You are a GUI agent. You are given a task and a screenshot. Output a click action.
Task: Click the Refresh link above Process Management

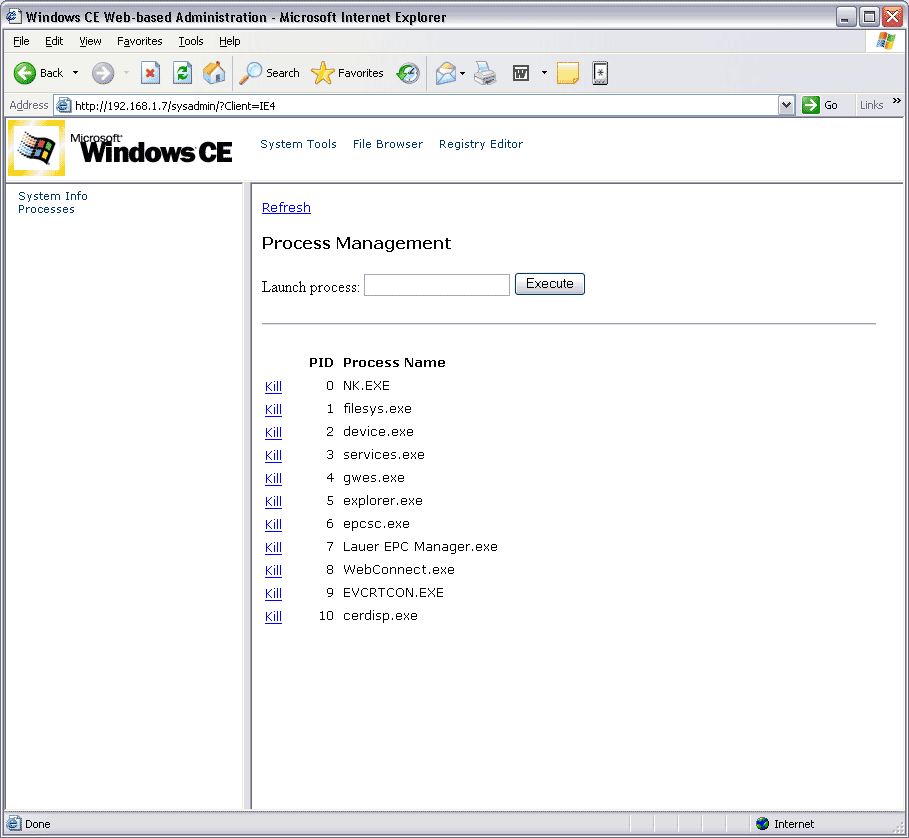[286, 207]
